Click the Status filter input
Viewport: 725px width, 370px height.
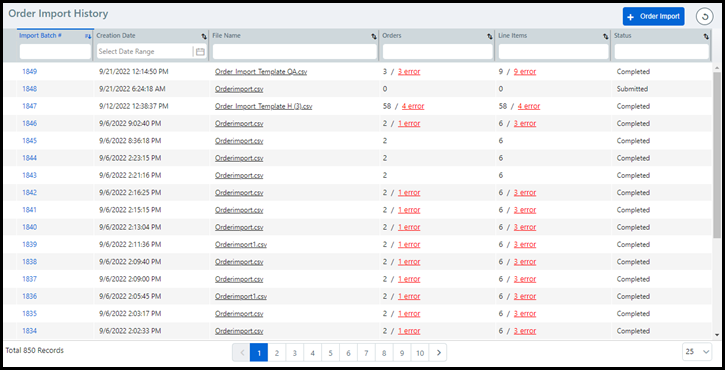[661, 52]
